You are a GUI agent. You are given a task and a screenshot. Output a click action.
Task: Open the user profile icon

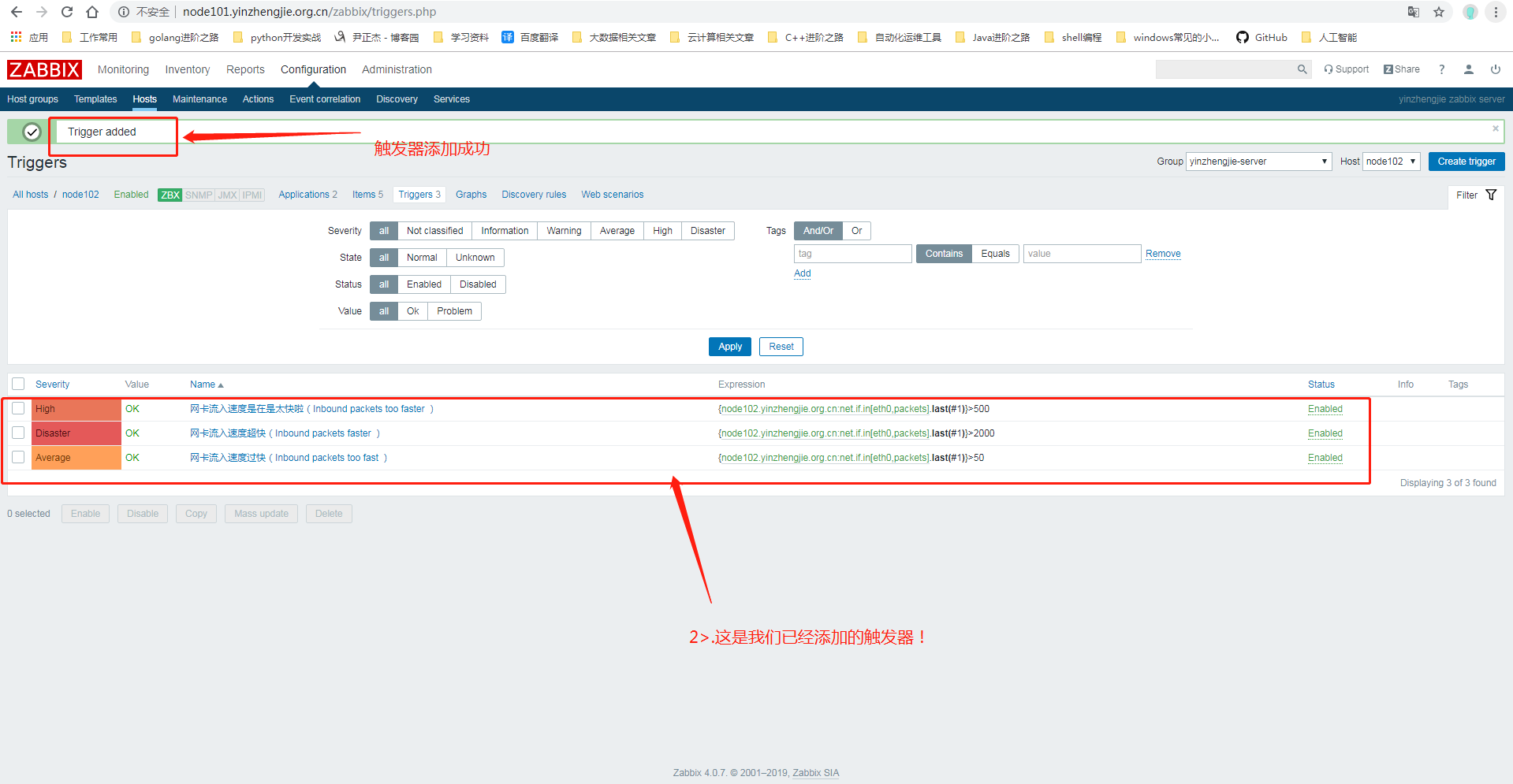coord(1469,69)
